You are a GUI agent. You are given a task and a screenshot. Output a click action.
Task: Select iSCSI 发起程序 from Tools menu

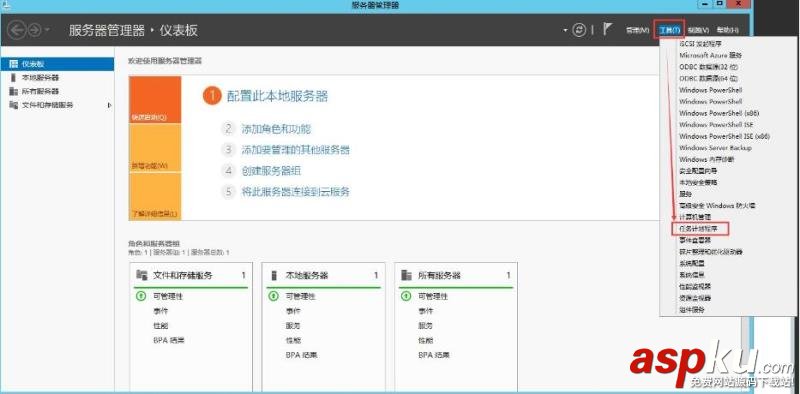point(701,44)
